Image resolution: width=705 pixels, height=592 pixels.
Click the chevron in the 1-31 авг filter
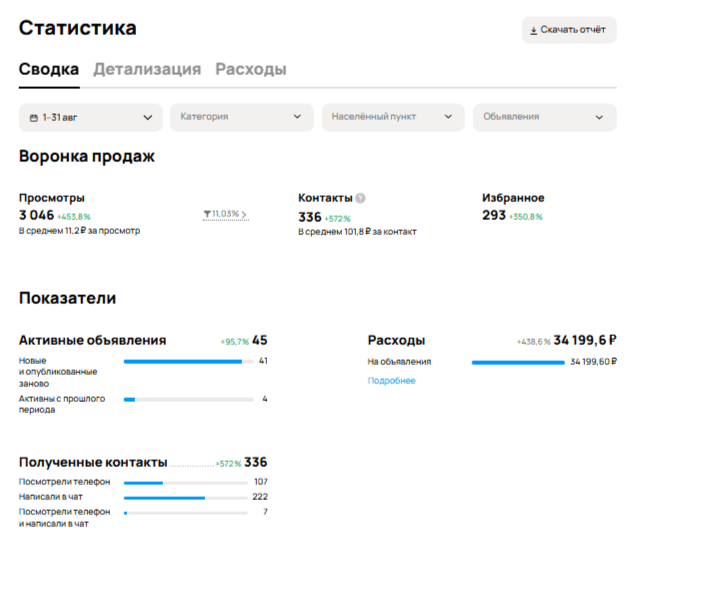click(147, 118)
